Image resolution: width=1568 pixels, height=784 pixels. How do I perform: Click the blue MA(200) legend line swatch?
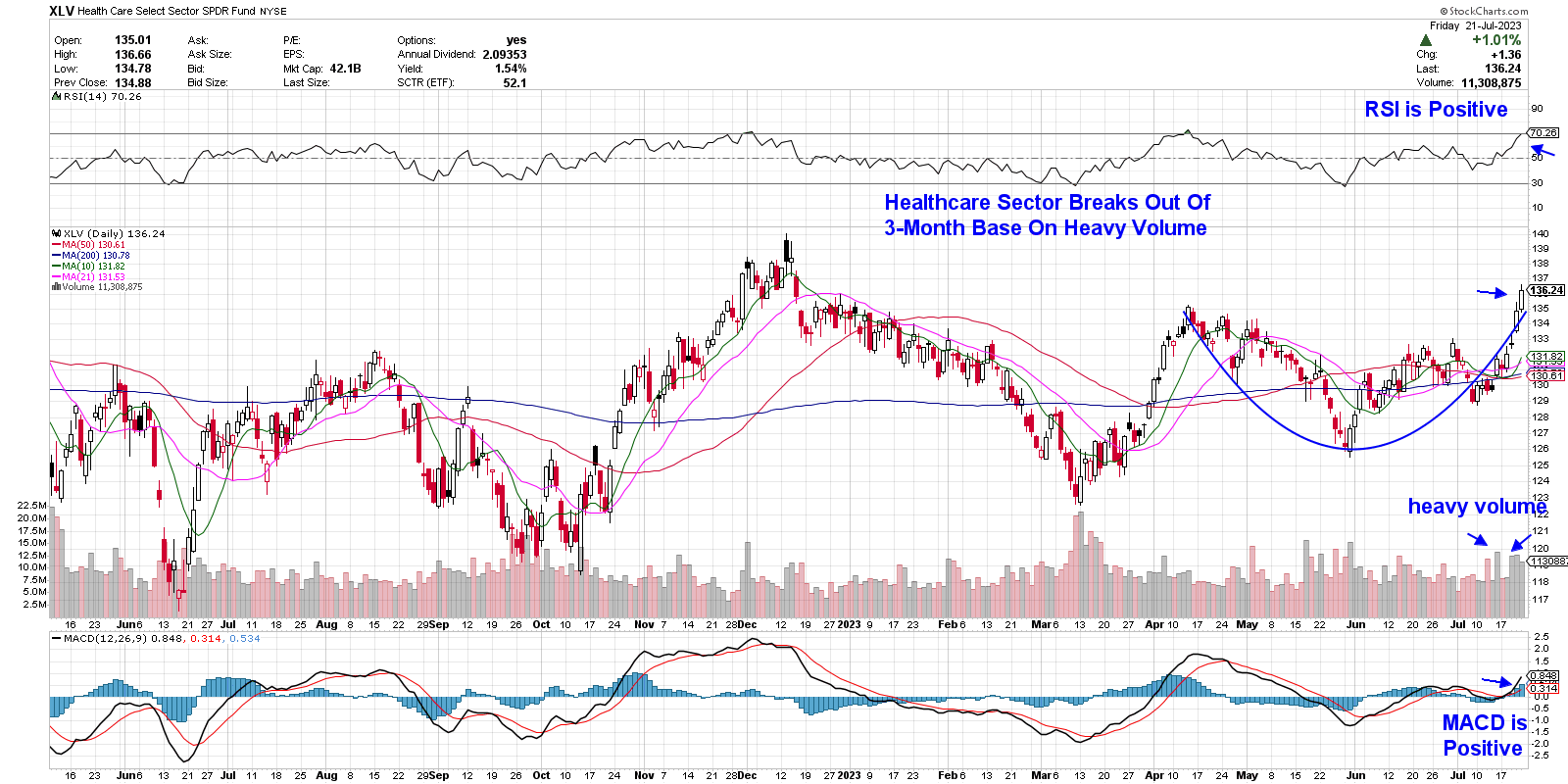(x=56, y=256)
